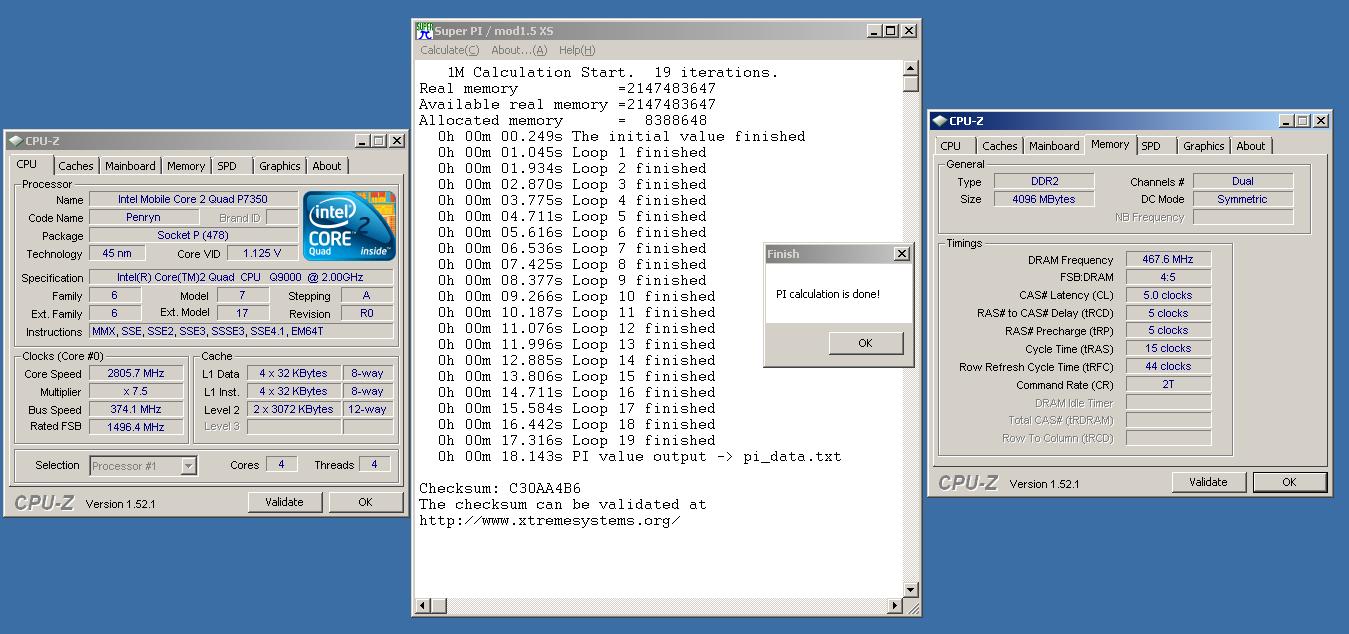Click the Cycle Time tRAS value 15 clocks
This screenshot has width=1349, height=634.
pos(1168,348)
